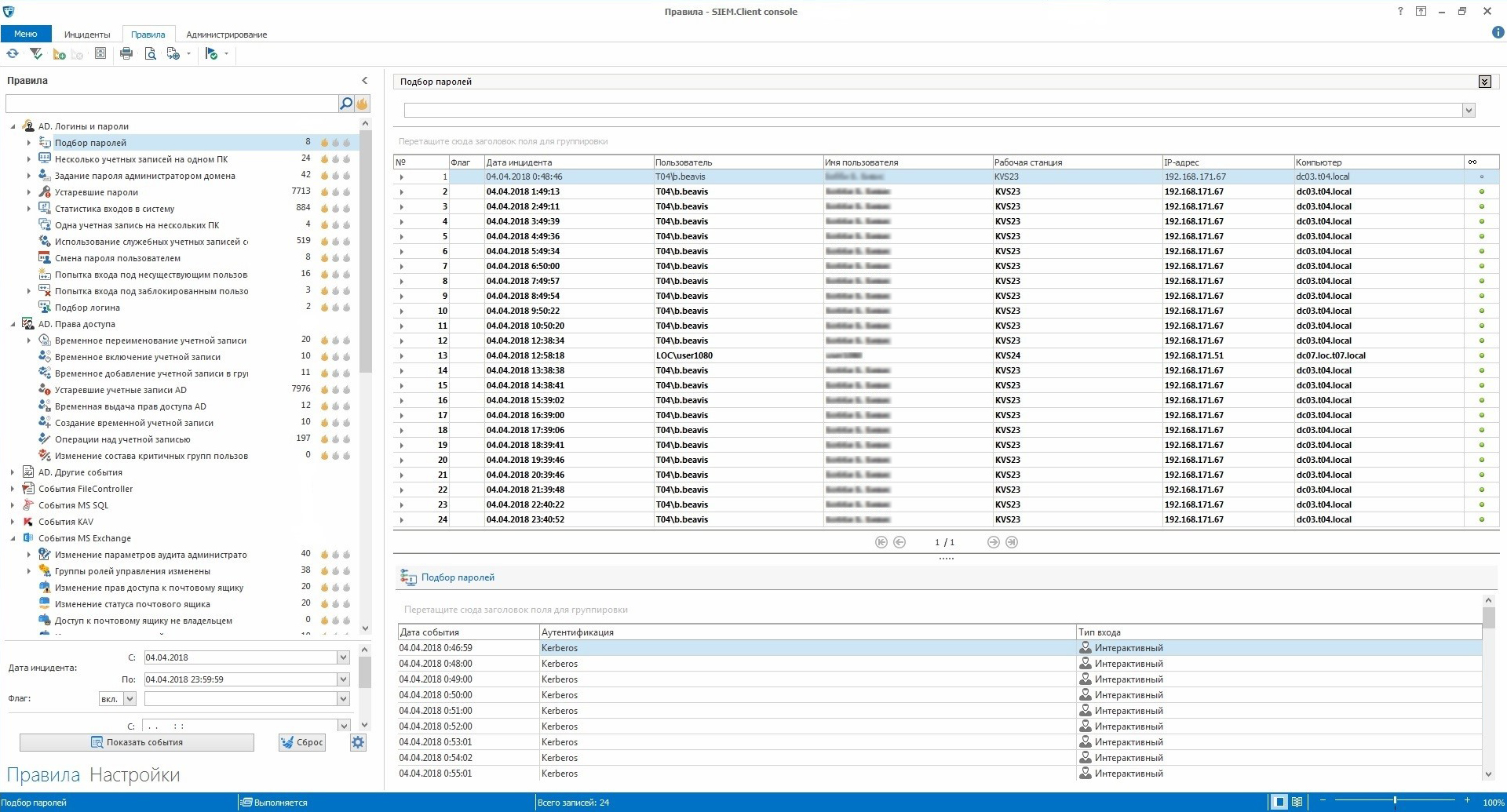Click the magnifier search icon in the rules panel
Image resolution: width=1507 pixels, height=812 pixels.
[345, 104]
